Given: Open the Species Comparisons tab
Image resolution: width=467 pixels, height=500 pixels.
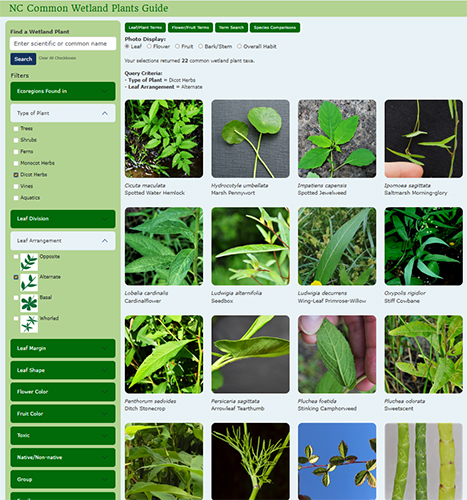Looking at the screenshot, I should coord(275,28).
